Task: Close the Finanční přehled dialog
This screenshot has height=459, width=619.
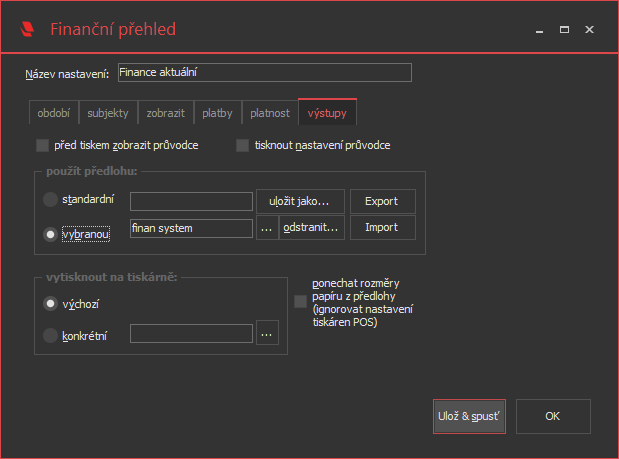Action: coord(590,30)
